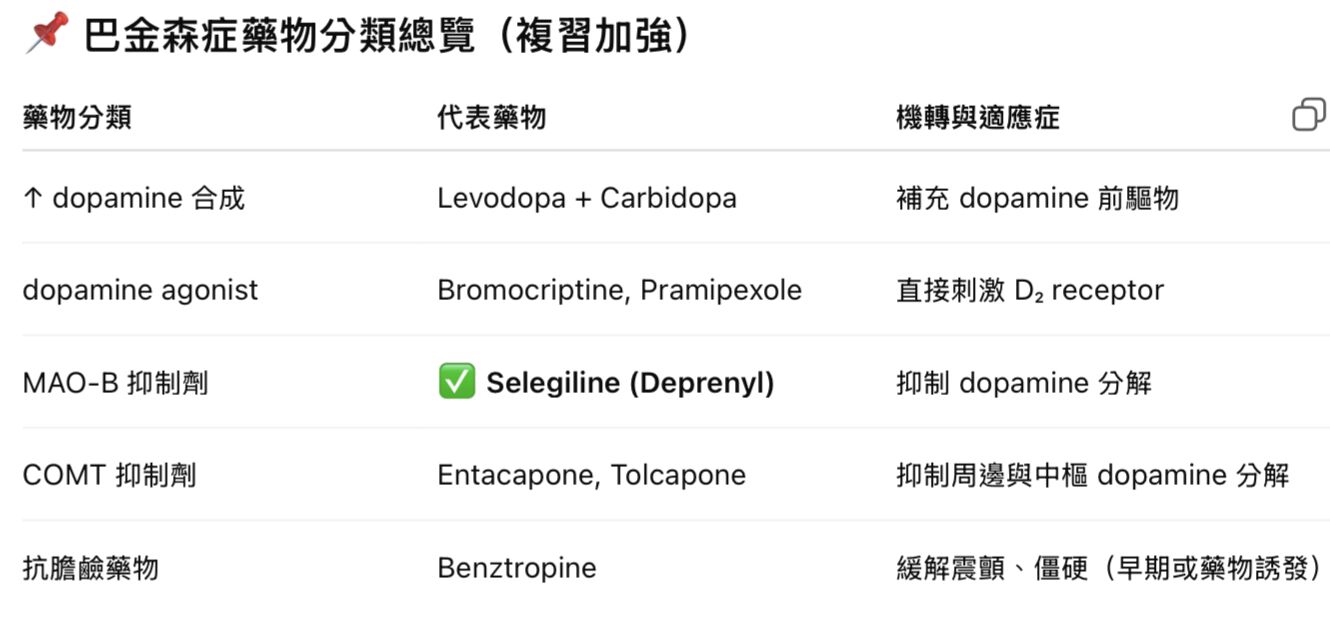Image resolution: width=1330 pixels, height=622 pixels.
Task: Click the 抗膽鹼藥物 row label
Action: [x=90, y=568]
